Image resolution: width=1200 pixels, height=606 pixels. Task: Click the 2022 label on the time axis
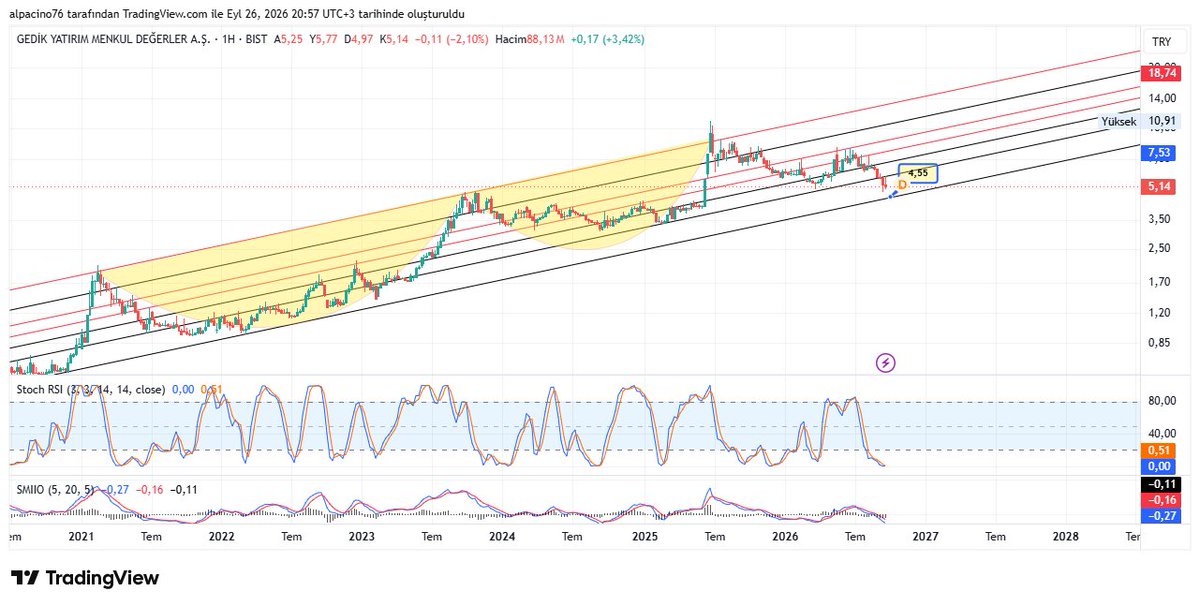[x=221, y=536]
